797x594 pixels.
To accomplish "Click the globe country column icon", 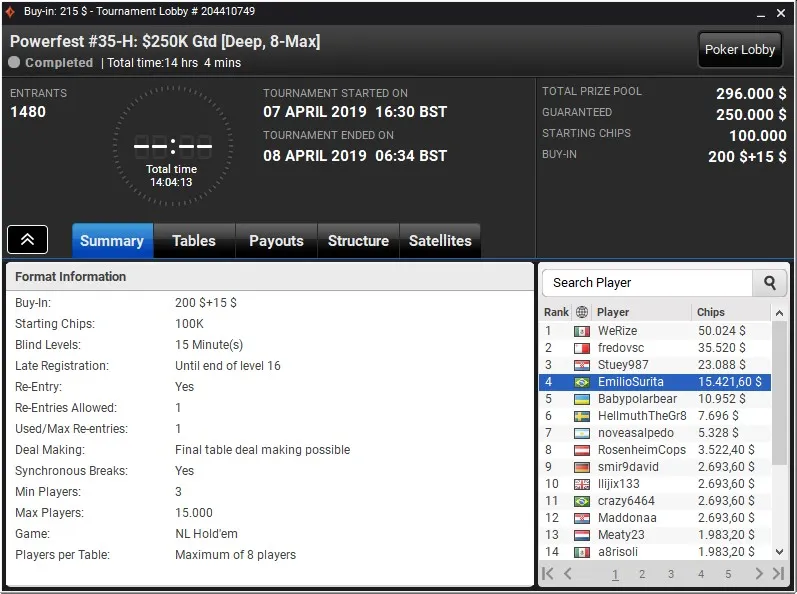I will point(582,312).
